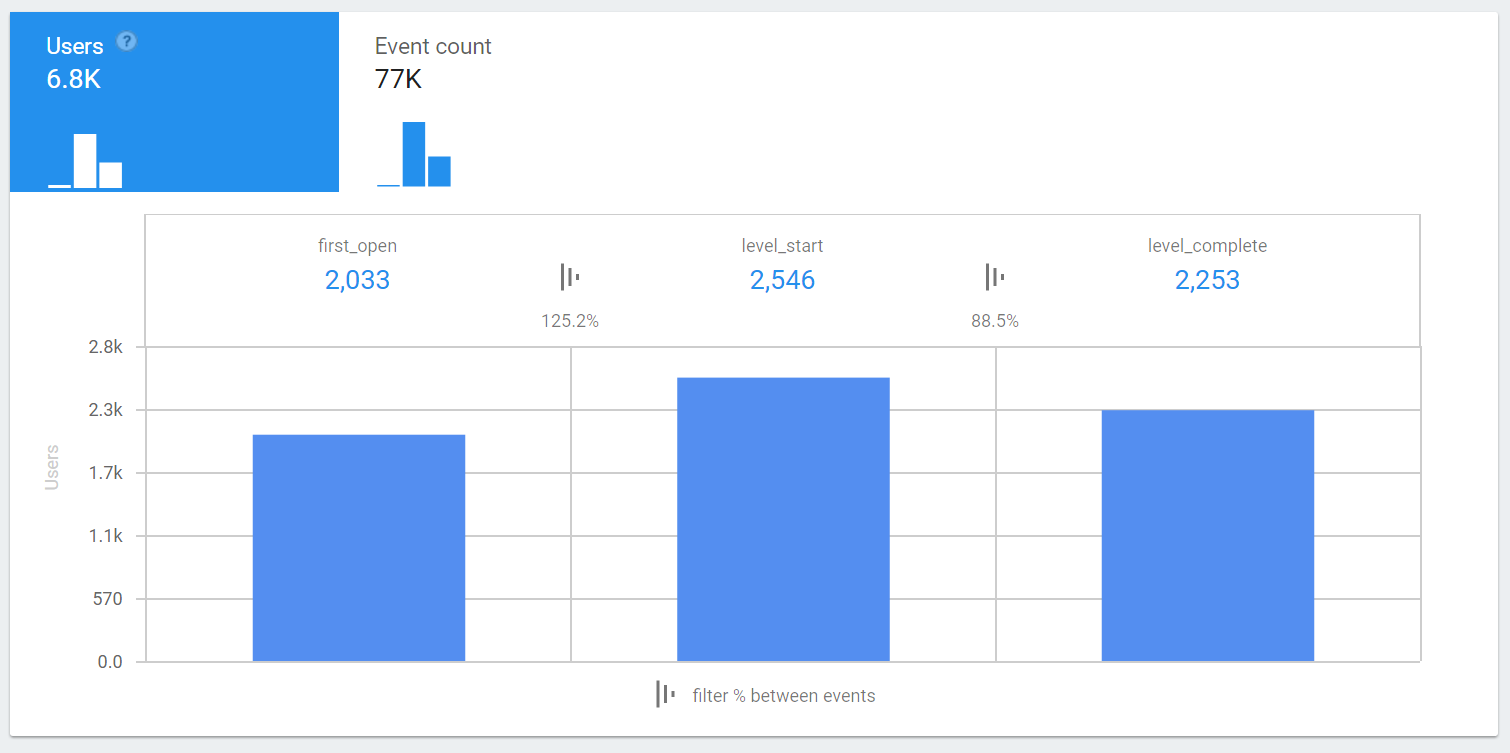Viewport: 1510px width, 753px height.
Task: Open the 2,253 level_complete user count
Action: (1207, 280)
